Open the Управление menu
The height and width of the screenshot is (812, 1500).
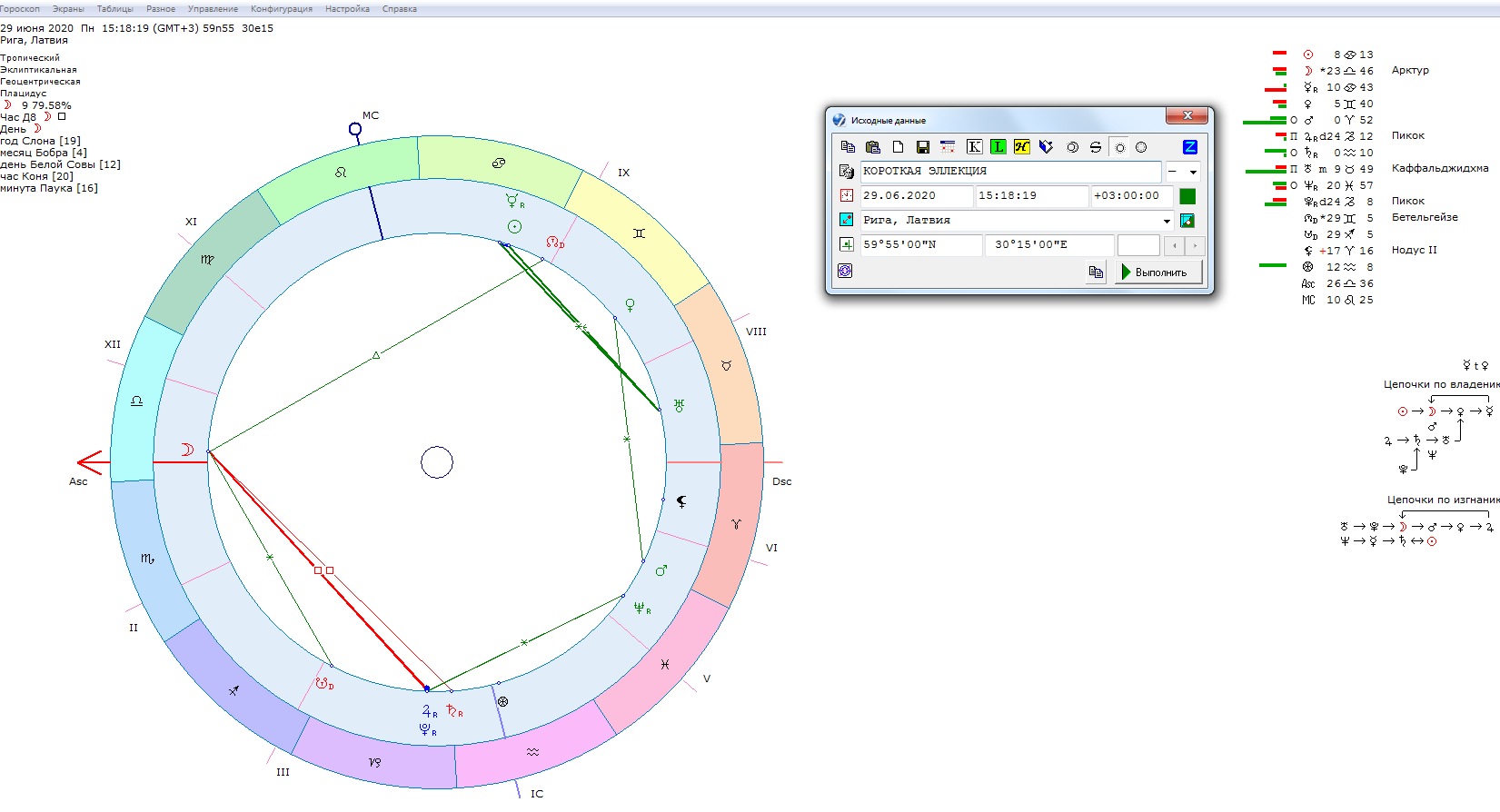[x=213, y=9]
